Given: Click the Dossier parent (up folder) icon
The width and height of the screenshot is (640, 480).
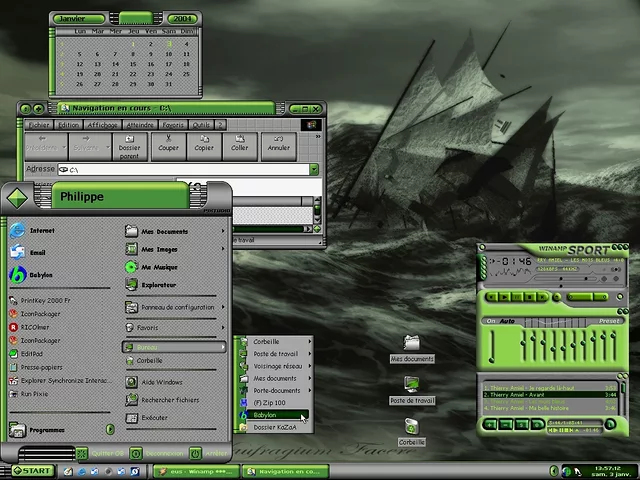Looking at the screenshot, I should pos(129,145).
